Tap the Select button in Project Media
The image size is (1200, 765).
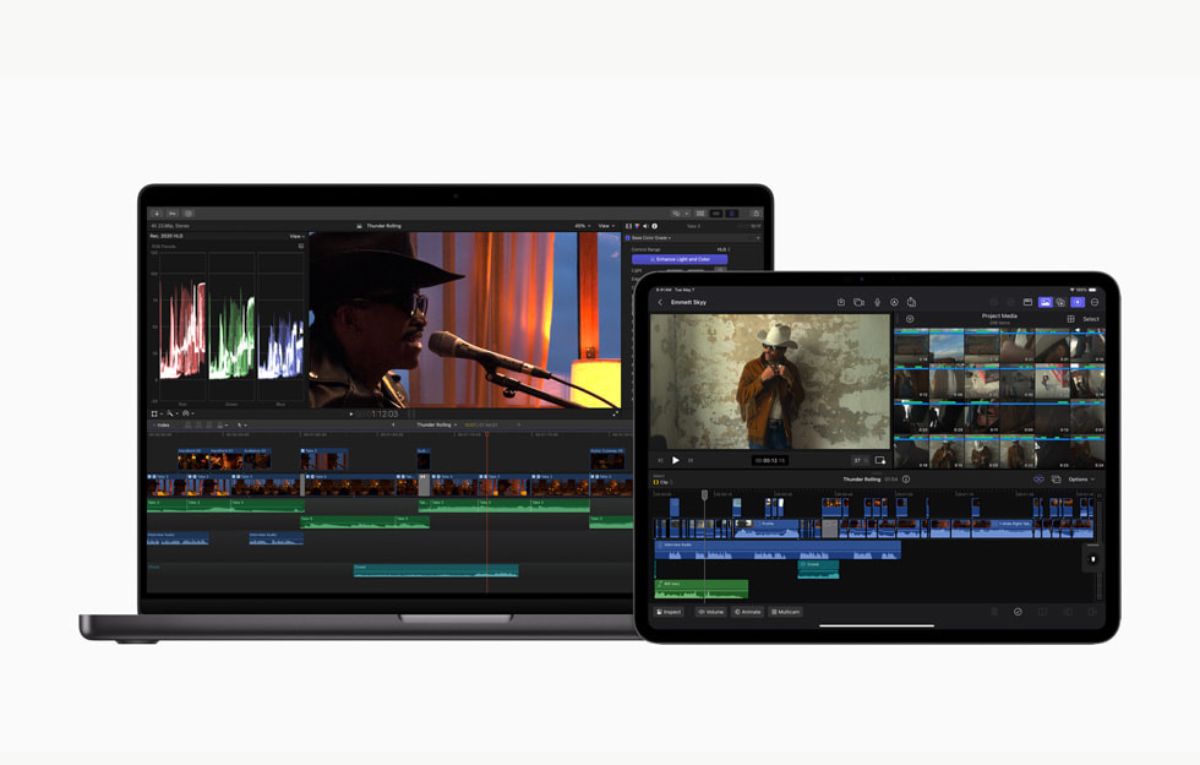pyautogui.click(x=1090, y=319)
